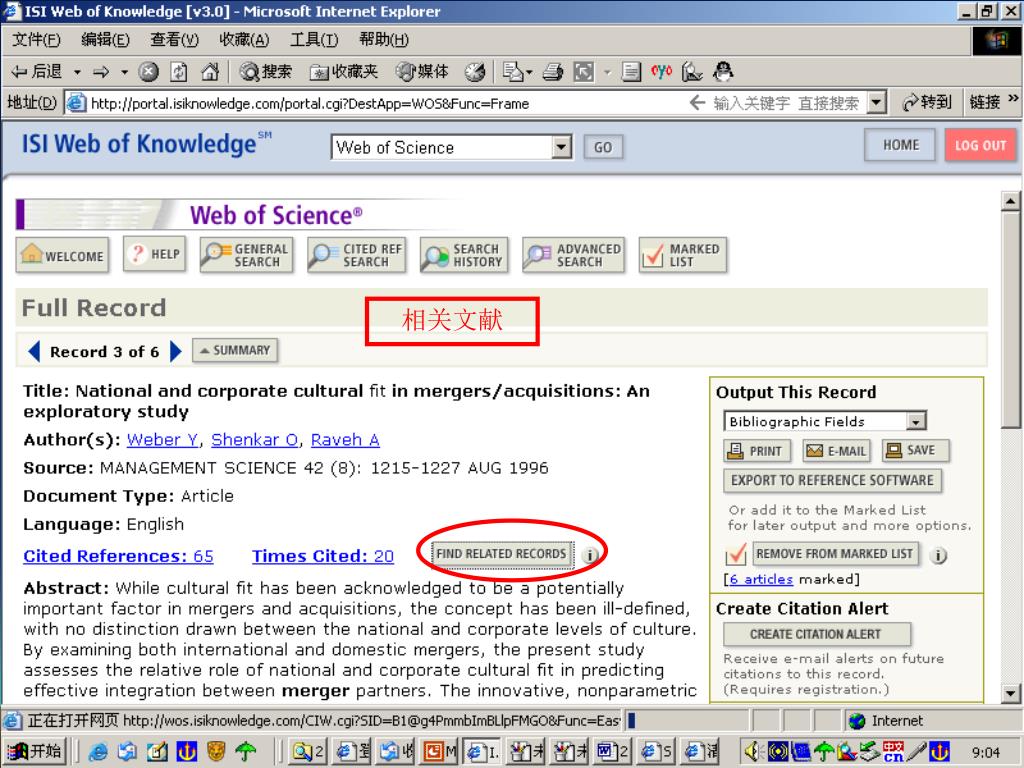Image resolution: width=1024 pixels, height=768 pixels.
Task: Open the 6 articles marked link
Action: (761, 579)
